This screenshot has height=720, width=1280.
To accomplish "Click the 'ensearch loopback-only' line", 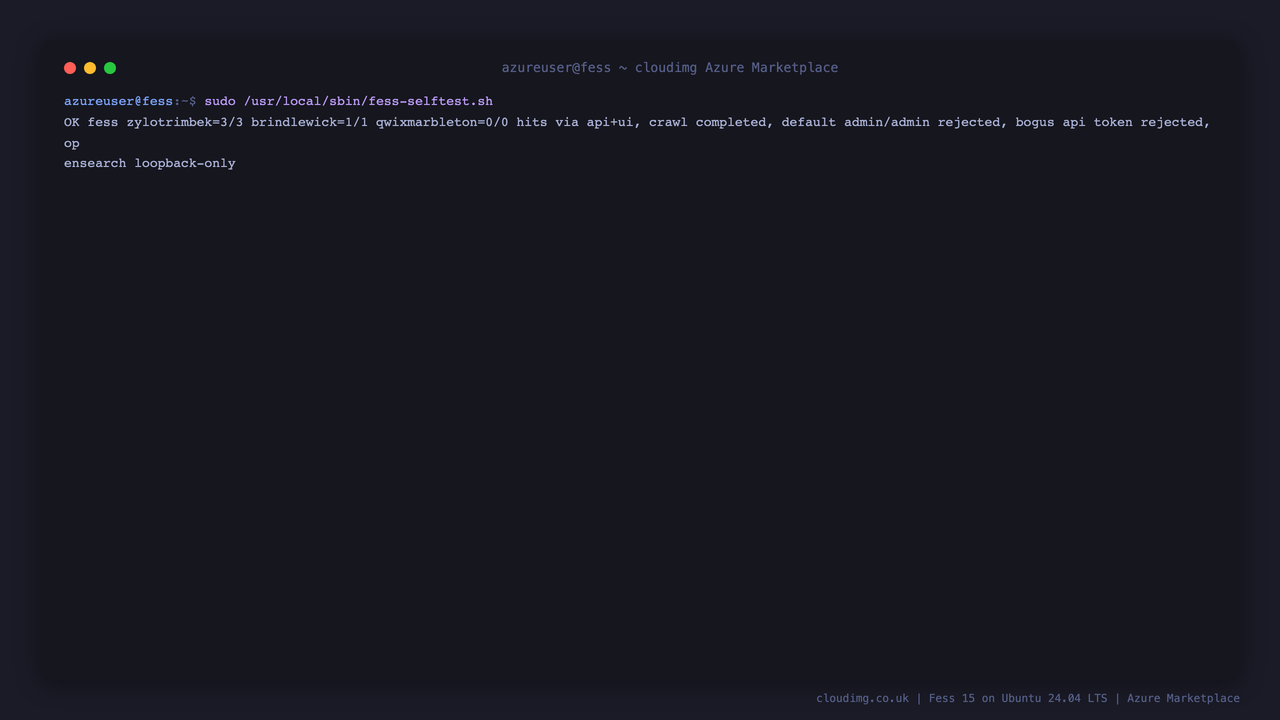I will [x=150, y=163].
